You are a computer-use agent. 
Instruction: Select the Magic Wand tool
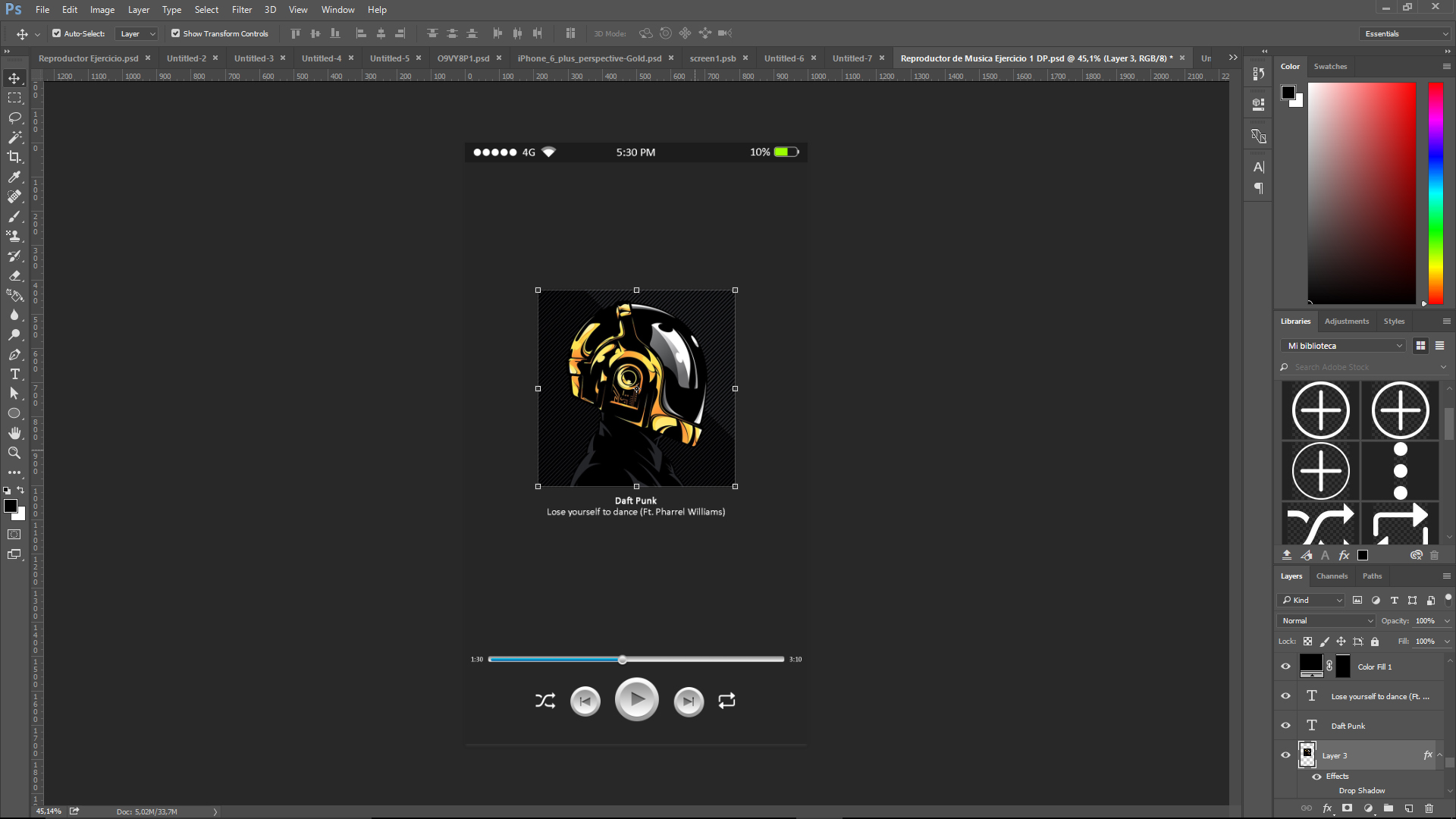(14, 137)
